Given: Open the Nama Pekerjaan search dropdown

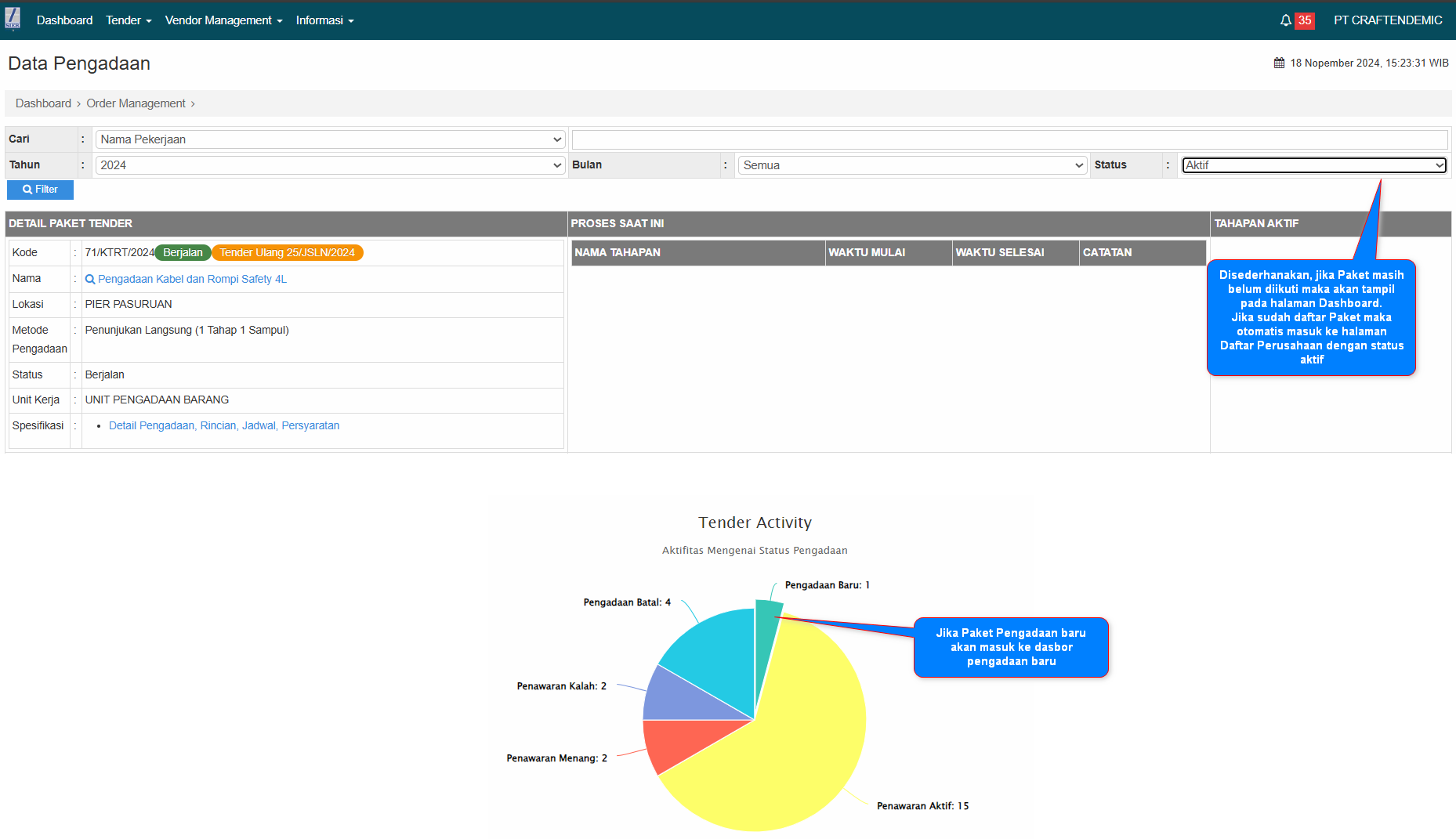Looking at the screenshot, I should (330, 139).
